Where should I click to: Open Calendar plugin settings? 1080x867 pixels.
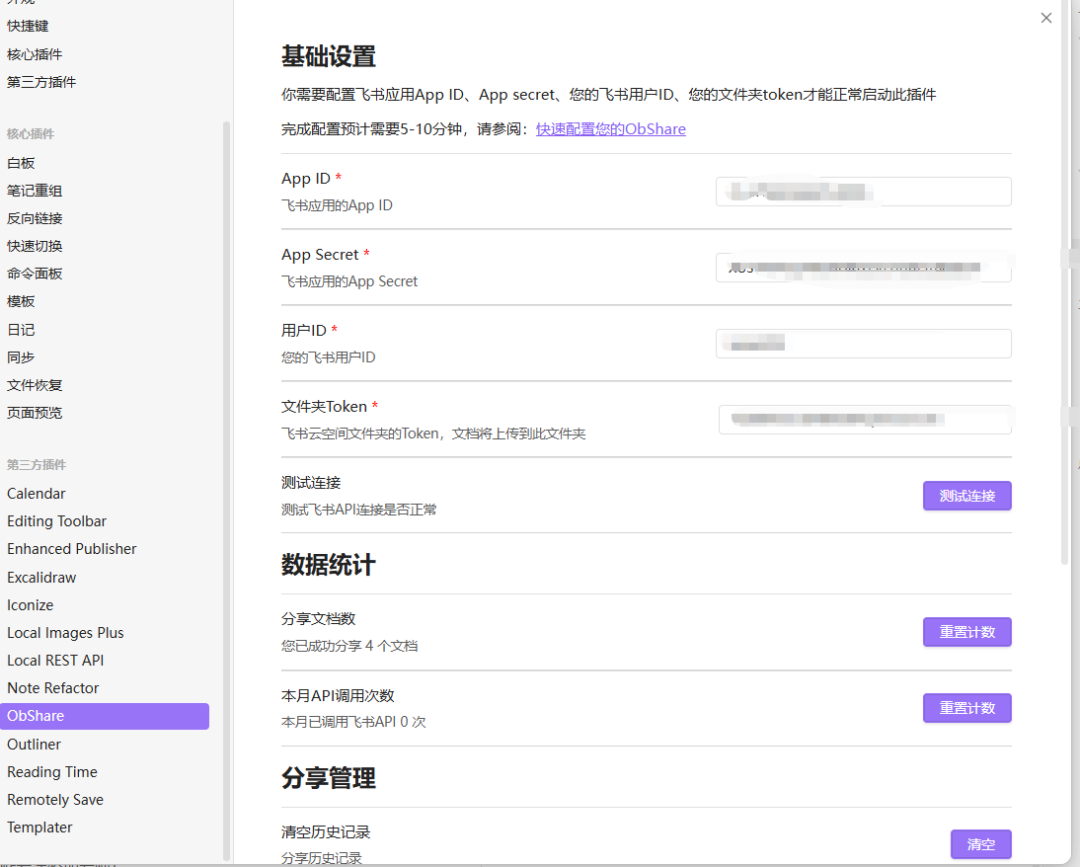coord(36,494)
